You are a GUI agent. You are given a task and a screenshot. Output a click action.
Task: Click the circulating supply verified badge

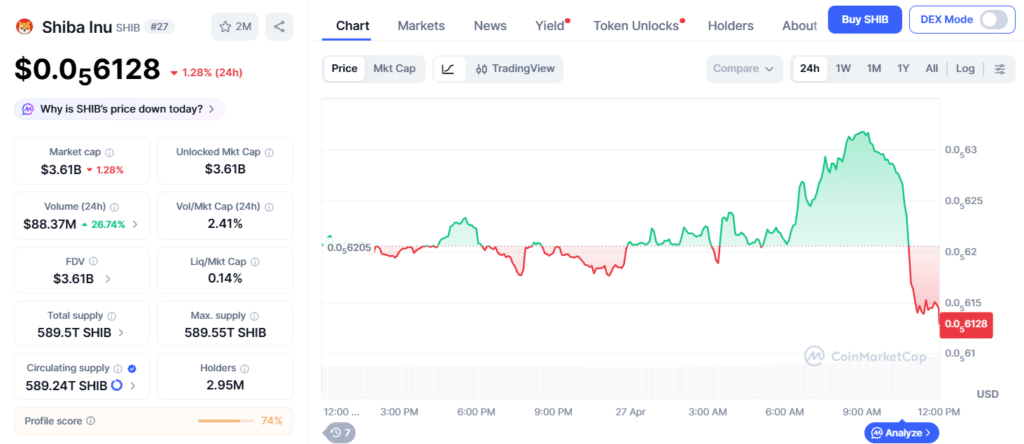click(132, 368)
